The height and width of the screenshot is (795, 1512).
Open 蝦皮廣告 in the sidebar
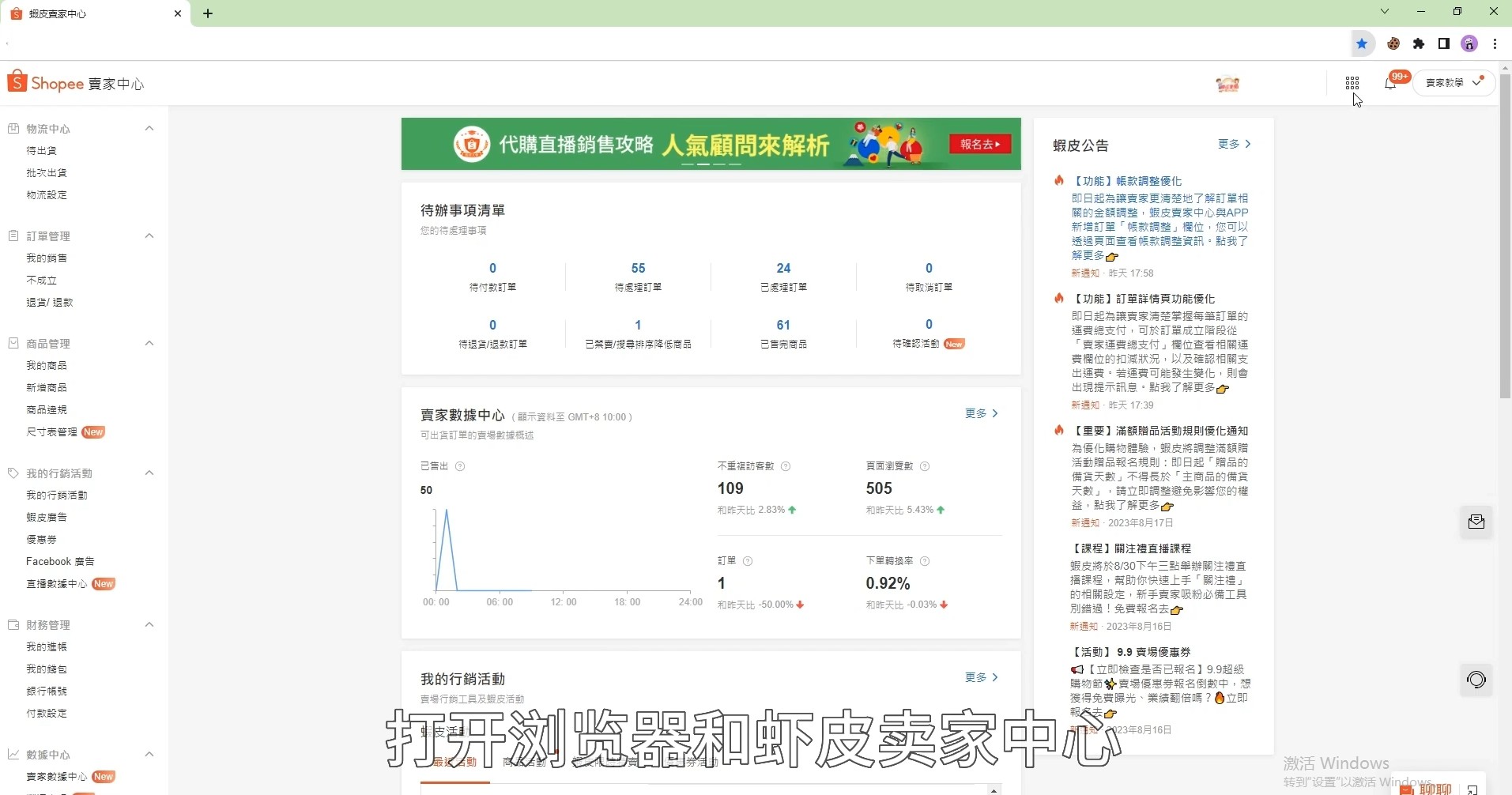coord(47,517)
